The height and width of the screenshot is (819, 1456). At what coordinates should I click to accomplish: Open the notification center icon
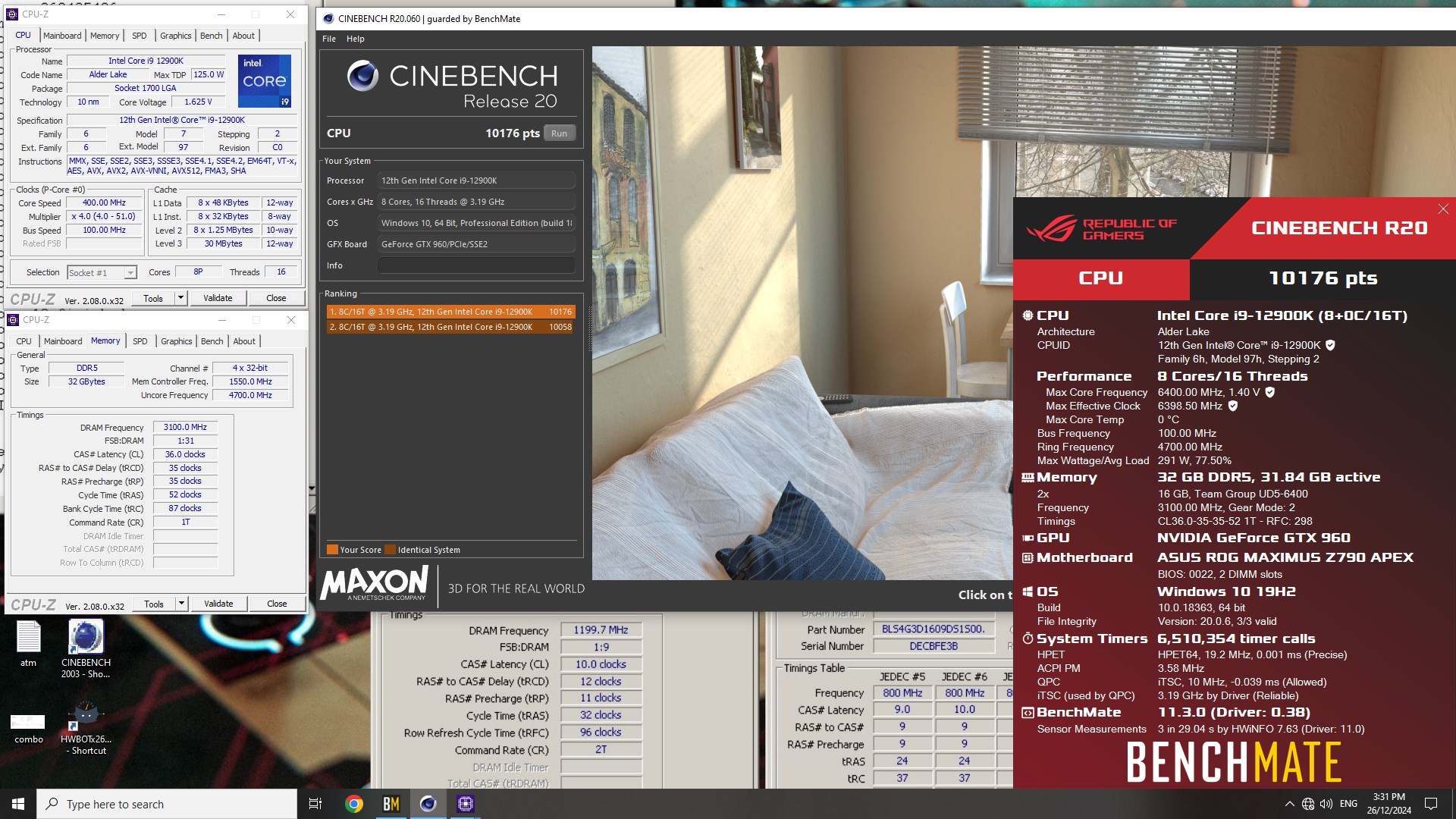(x=1431, y=804)
